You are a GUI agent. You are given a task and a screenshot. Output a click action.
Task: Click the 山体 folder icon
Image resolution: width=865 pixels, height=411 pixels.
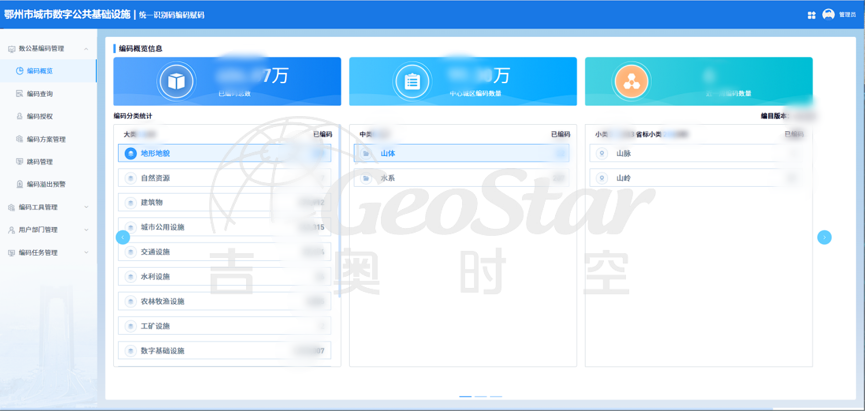(367, 154)
